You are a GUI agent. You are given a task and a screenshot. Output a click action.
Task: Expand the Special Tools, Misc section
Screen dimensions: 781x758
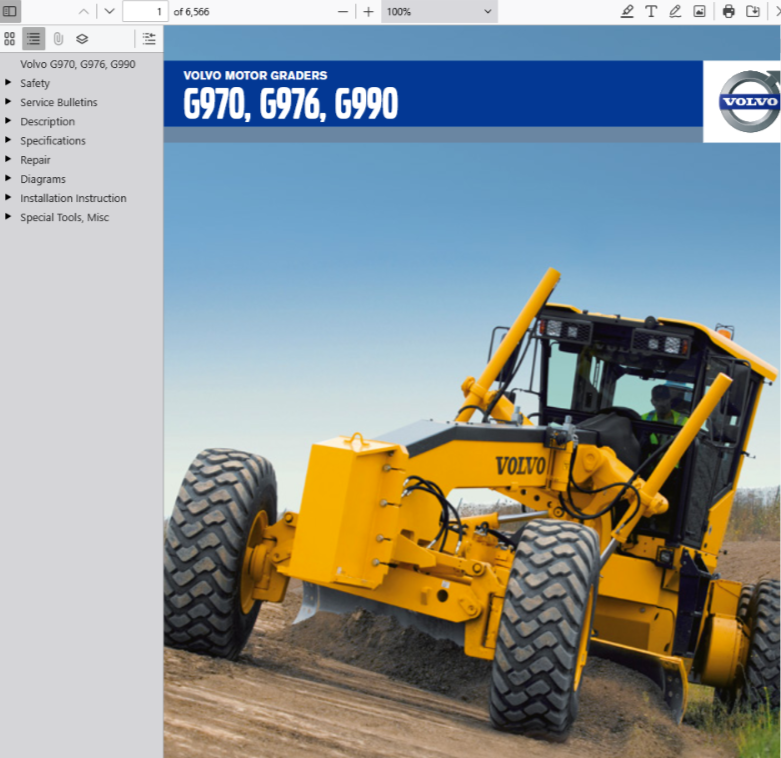coord(8,217)
